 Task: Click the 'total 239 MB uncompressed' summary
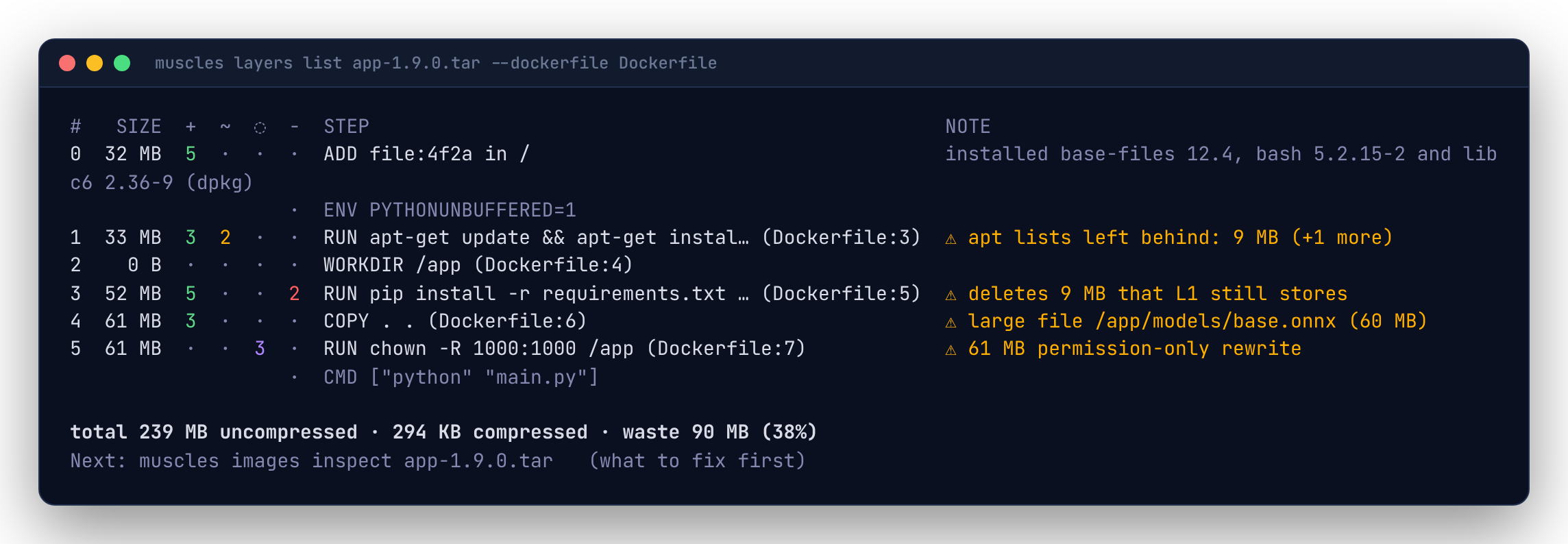[x=214, y=432]
